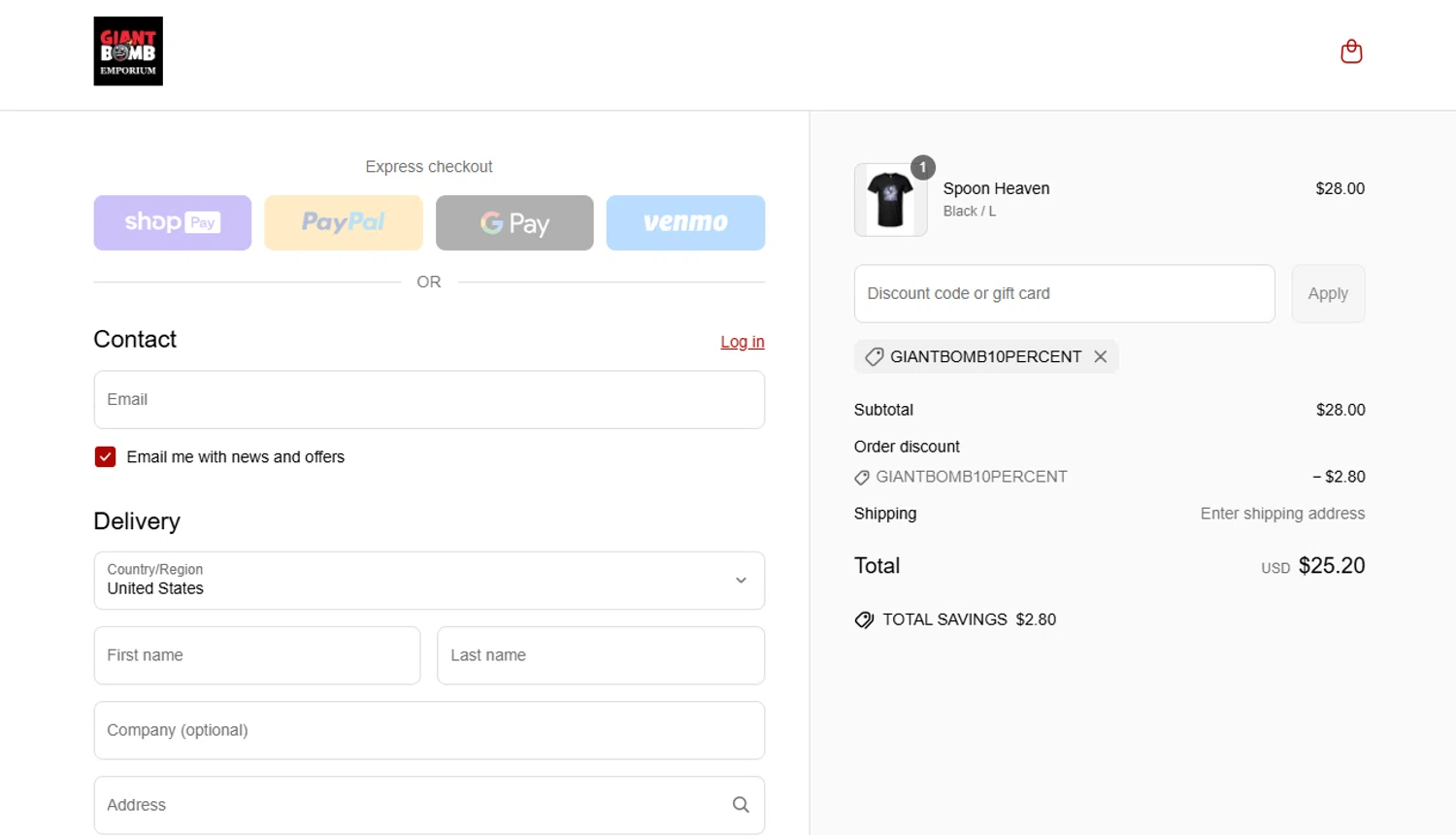Click the Spoon Heaven shirt thumbnail
The width and height of the screenshot is (1456, 835).
[x=890, y=200]
